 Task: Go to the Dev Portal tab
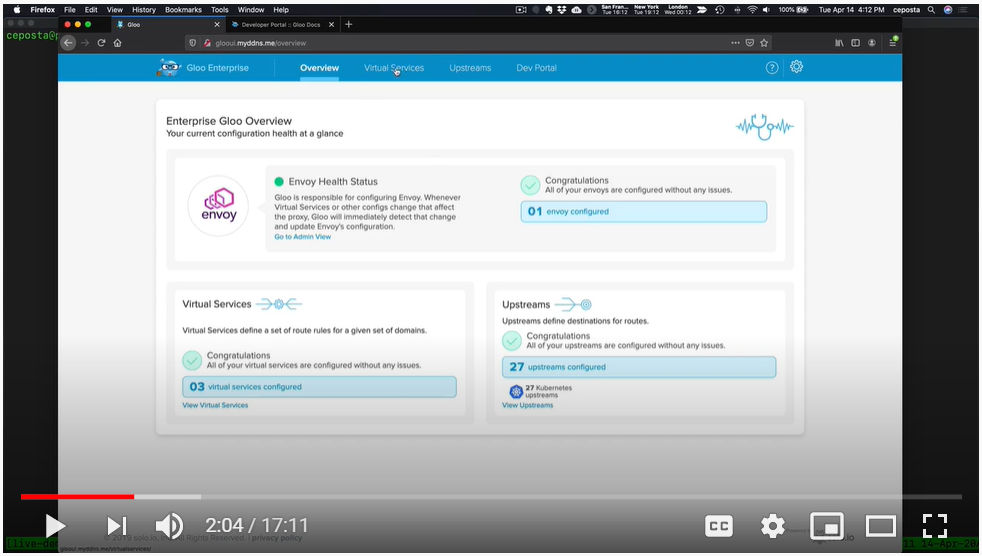(x=536, y=68)
